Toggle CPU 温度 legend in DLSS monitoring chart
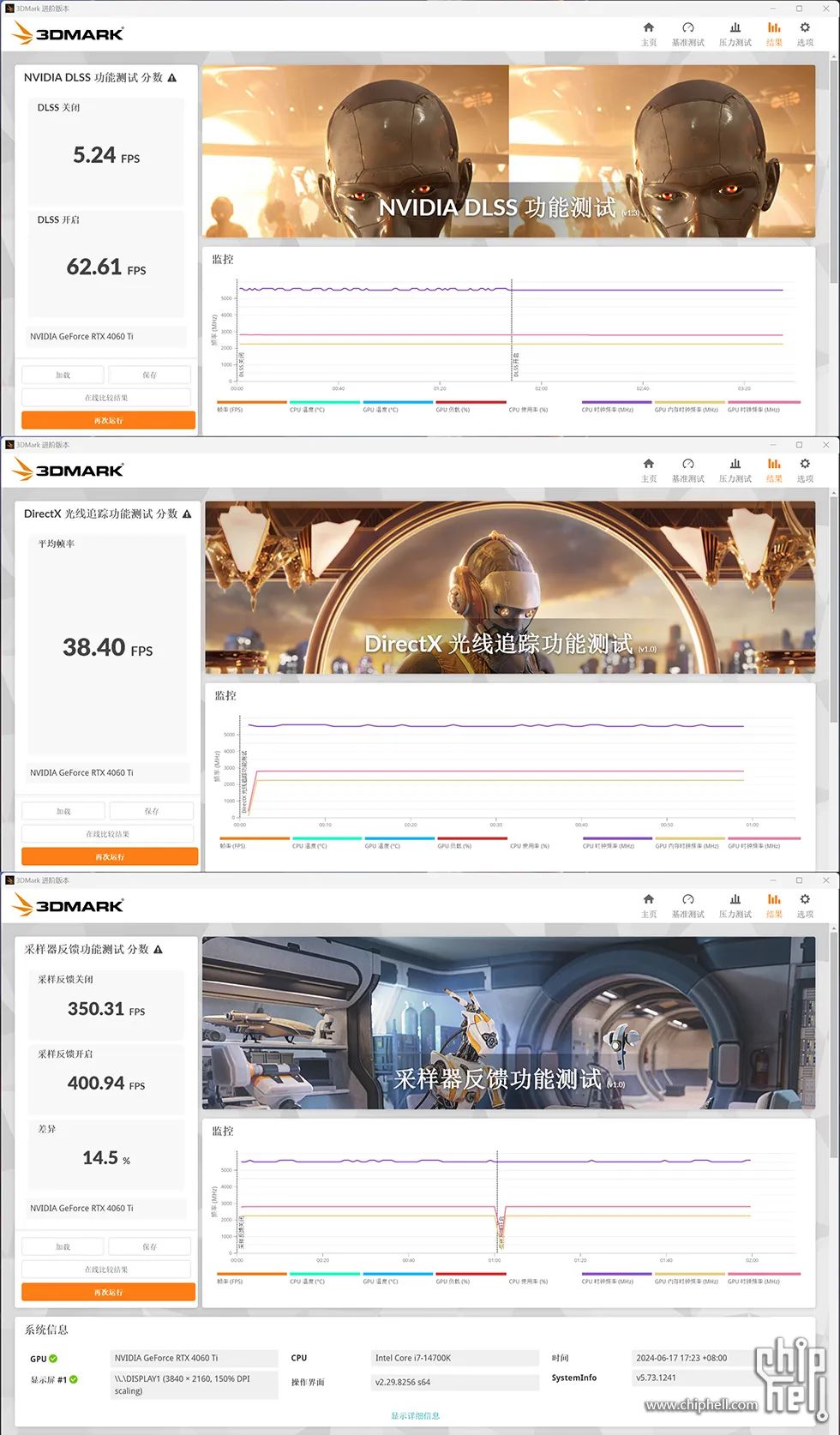 (x=325, y=406)
